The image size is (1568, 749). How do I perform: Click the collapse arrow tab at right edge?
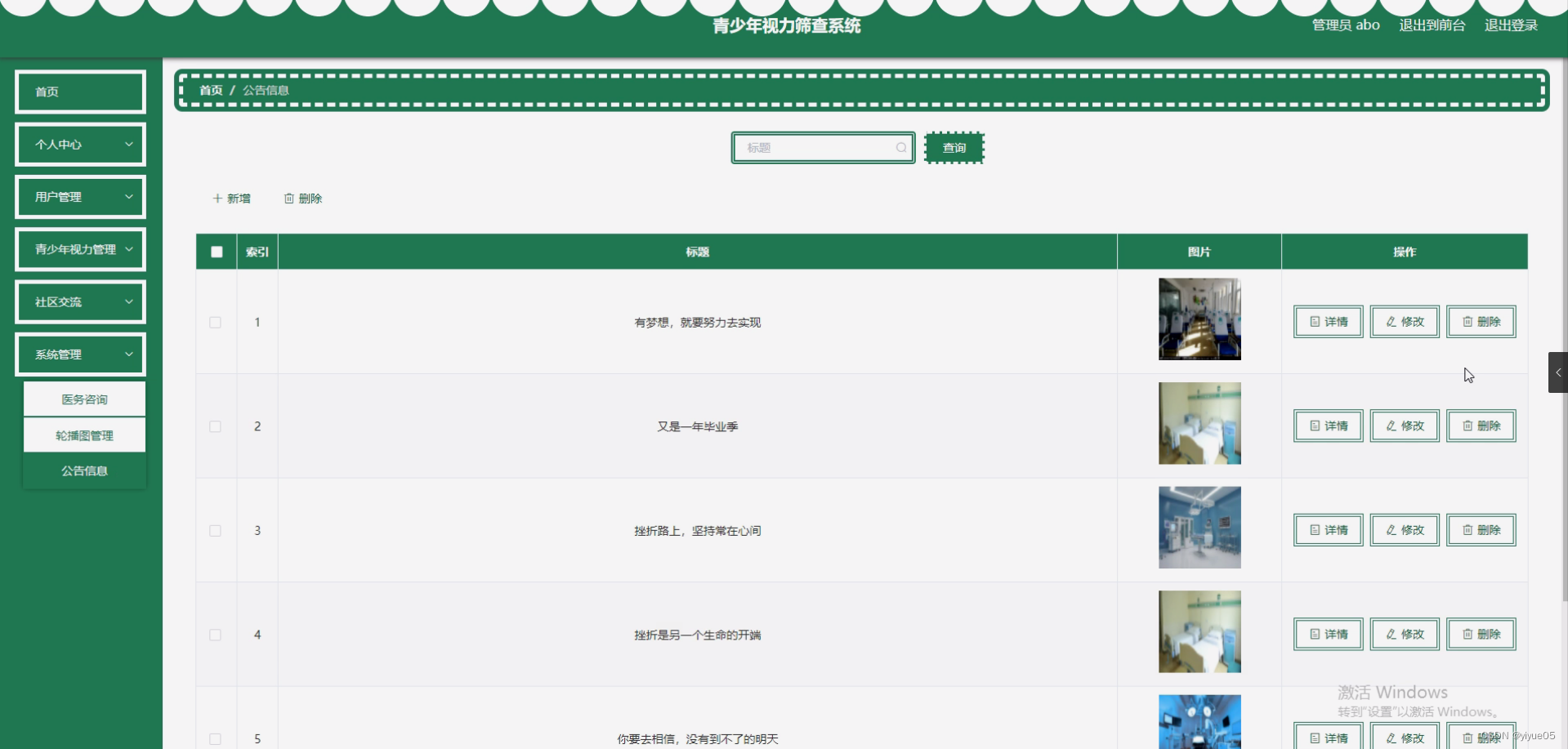pos(1557,372)
